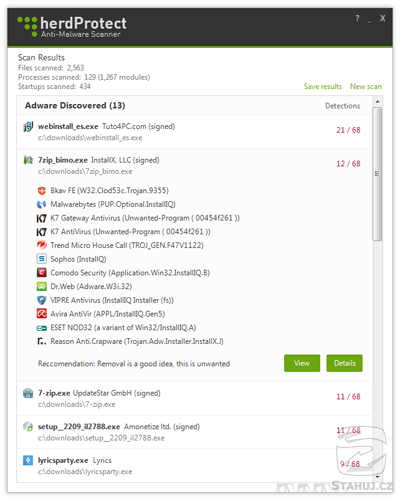
Task: Select the Bkav FE detection text
Action: (x=110, y=191)
